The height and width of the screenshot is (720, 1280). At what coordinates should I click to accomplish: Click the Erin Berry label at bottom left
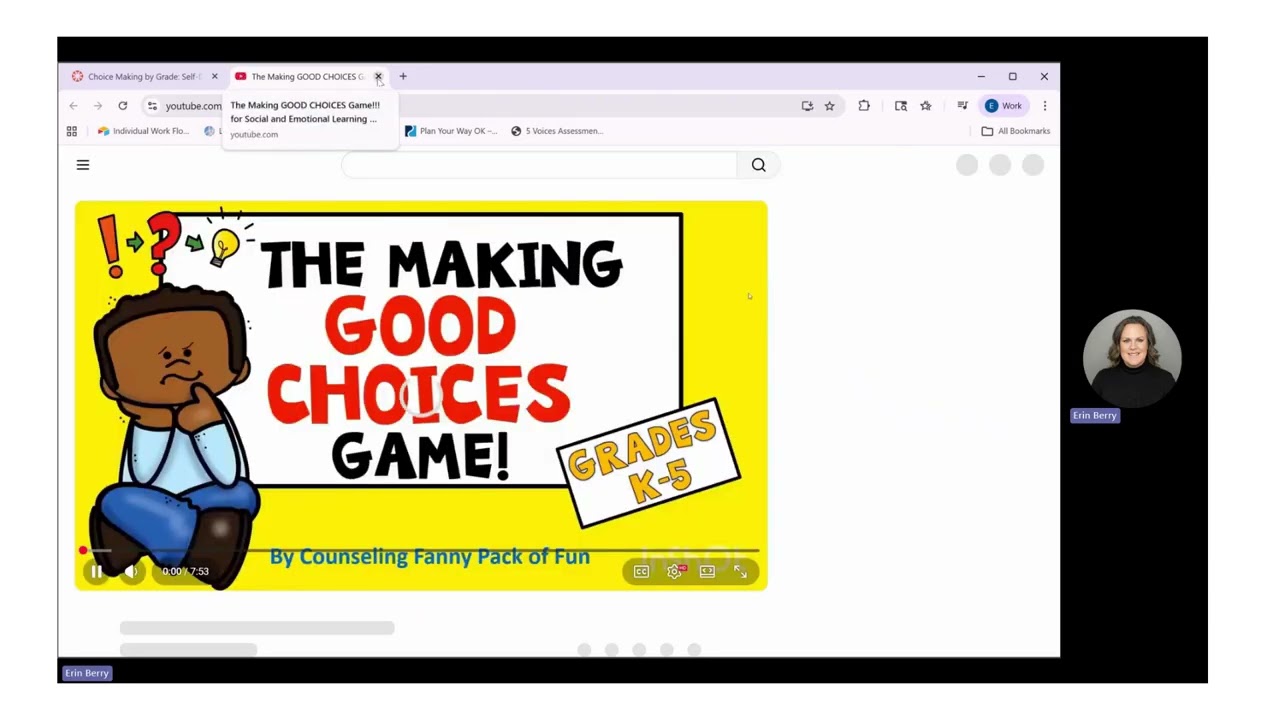(87, 673)
